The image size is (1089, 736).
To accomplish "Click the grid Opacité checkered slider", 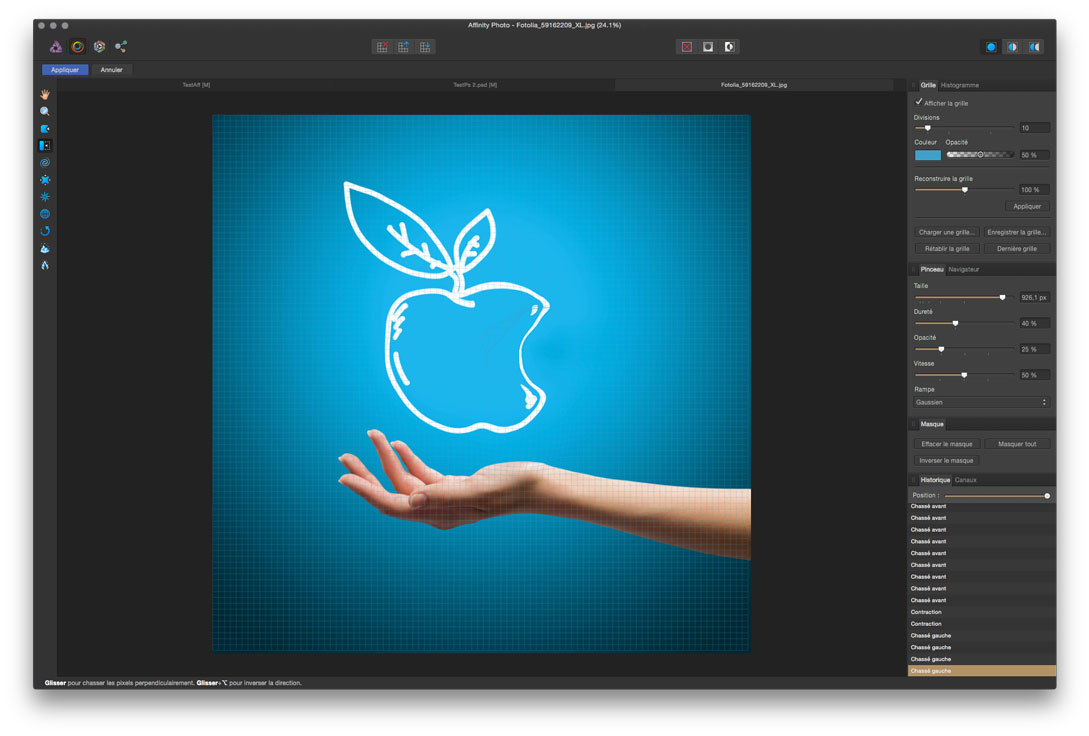I will click(980, 155).
